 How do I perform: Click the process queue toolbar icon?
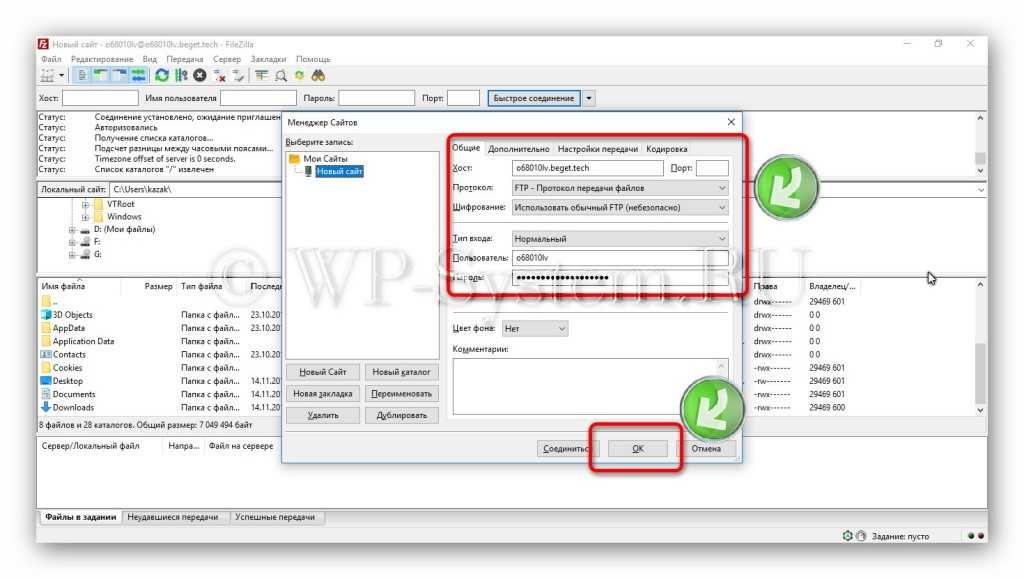(x=181, y=75)
